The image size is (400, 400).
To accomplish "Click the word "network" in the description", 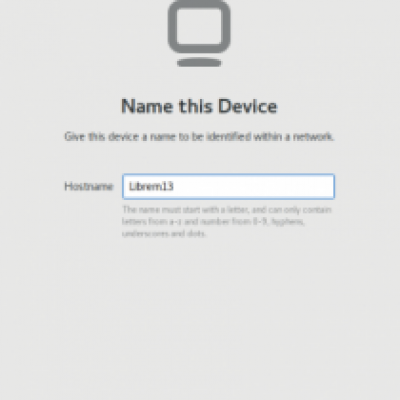I will [313, 137].
